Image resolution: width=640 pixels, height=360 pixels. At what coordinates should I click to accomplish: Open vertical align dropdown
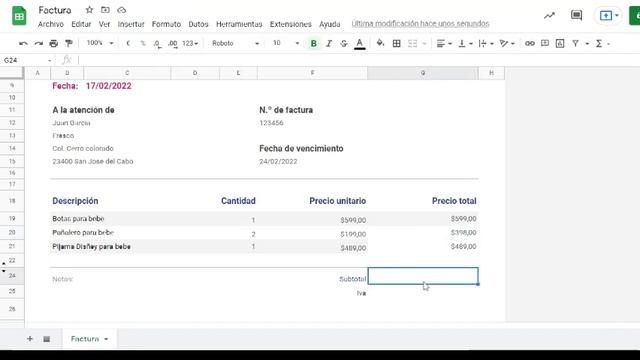[x=465, y=43]
